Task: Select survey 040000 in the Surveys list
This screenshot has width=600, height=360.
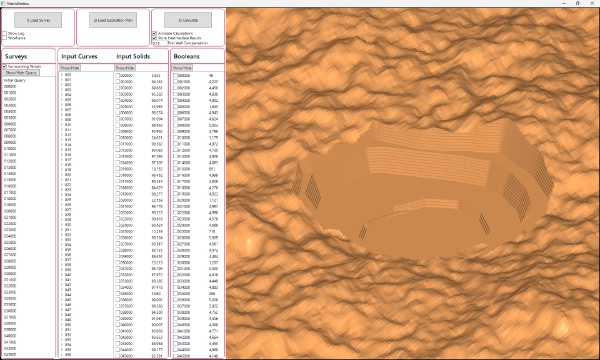Action: pyautogui.click(x=10, y=336)
